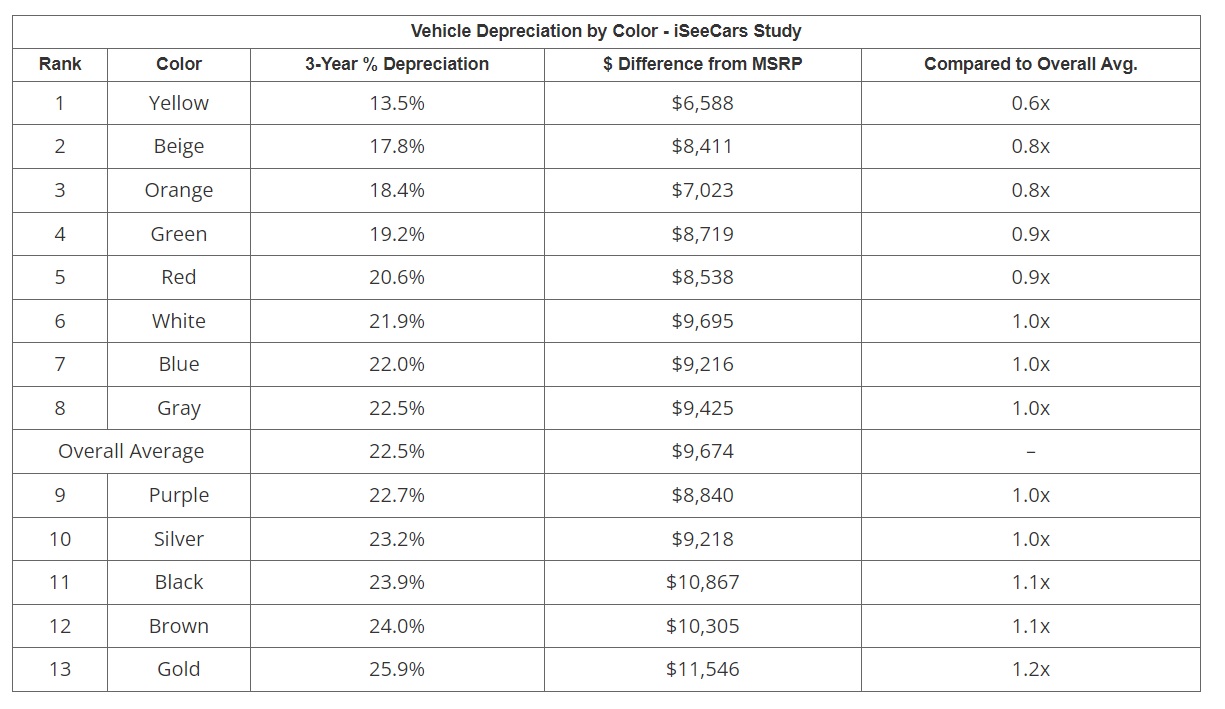This screenshot has height=709, width=1225.
Task: Select the Black row's $10,867 value
Action: (702, 582)
